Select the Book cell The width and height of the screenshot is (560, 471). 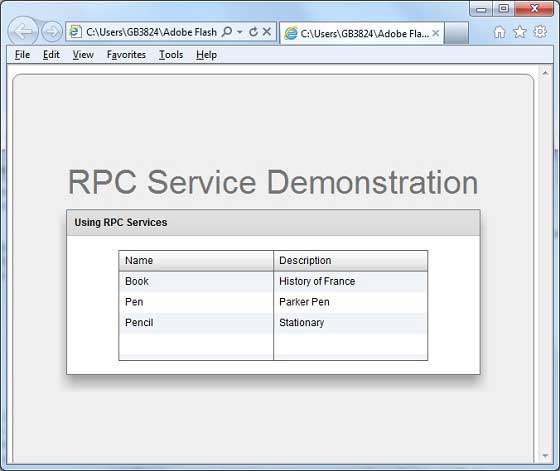tap(196, 281)
